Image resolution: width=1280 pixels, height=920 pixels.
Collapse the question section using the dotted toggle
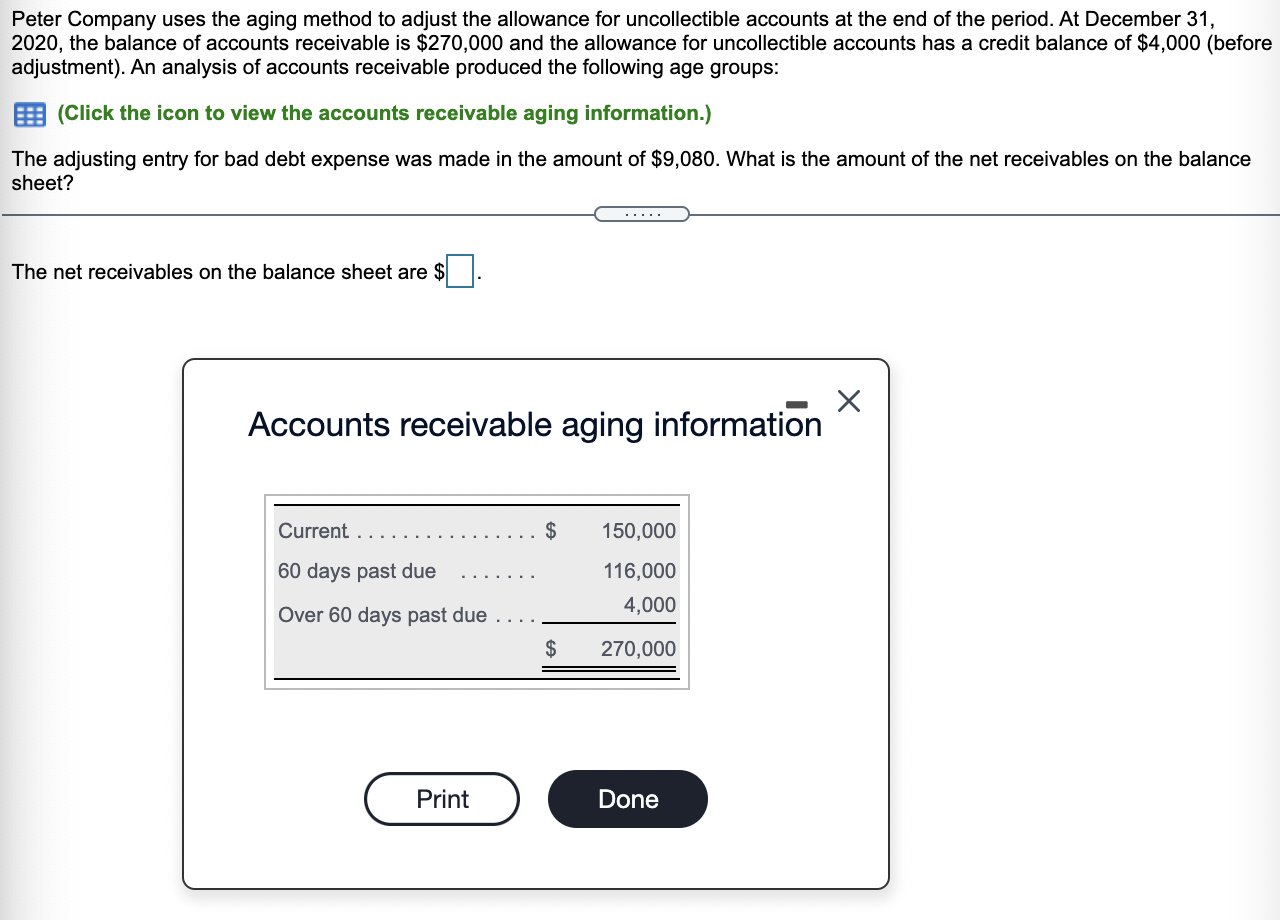point(641,213)
